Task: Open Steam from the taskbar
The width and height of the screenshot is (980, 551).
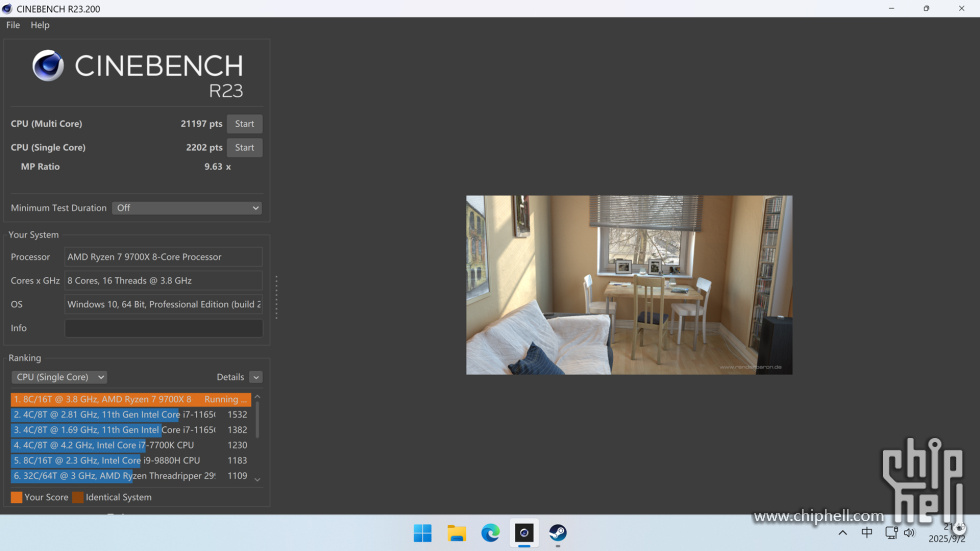Action: (x=558, y=533)
